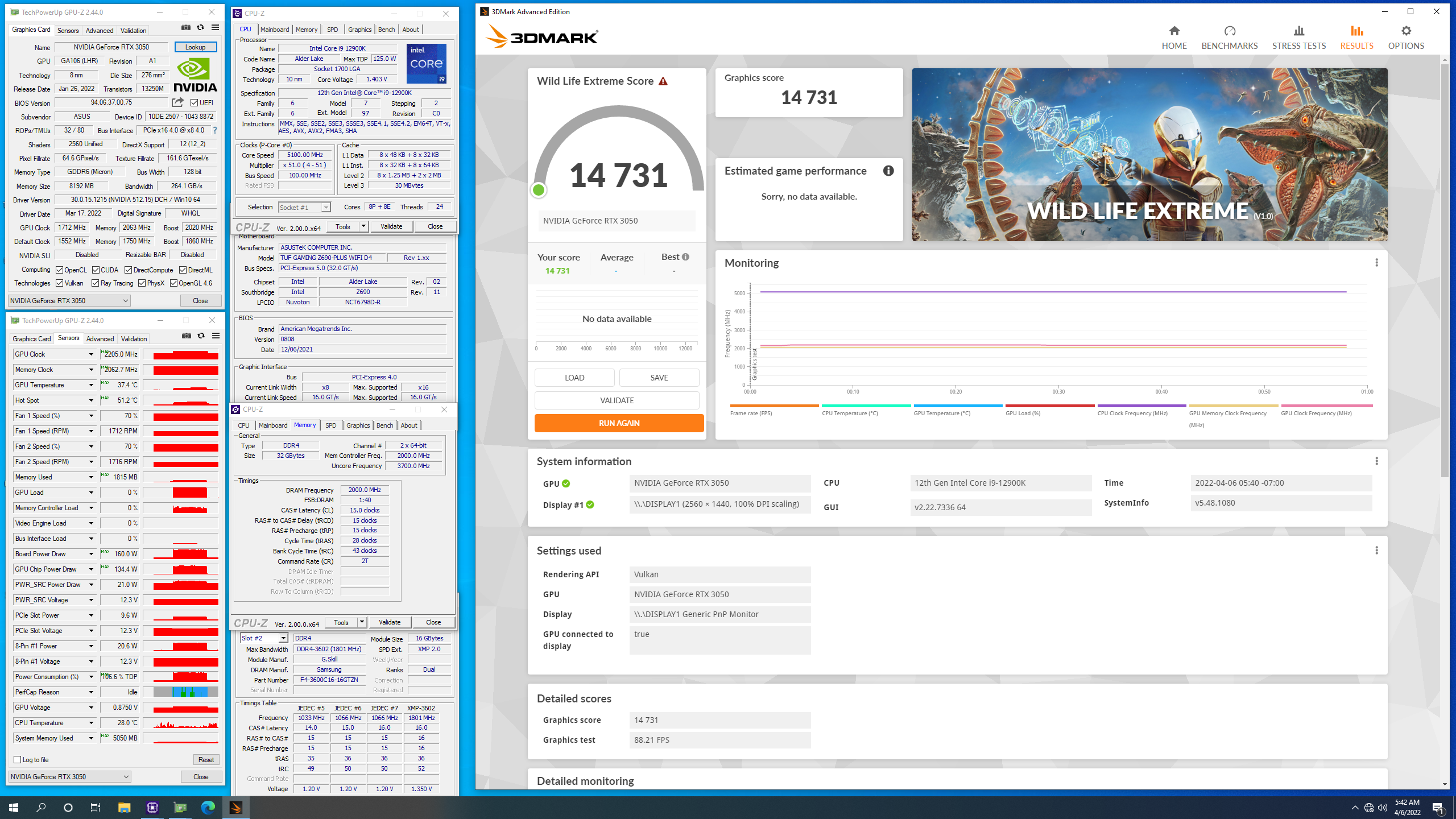The width and height of the screenshot is (1456, 819).
Task: Click Bus Interface question mark icon
Action: [214, 130]
